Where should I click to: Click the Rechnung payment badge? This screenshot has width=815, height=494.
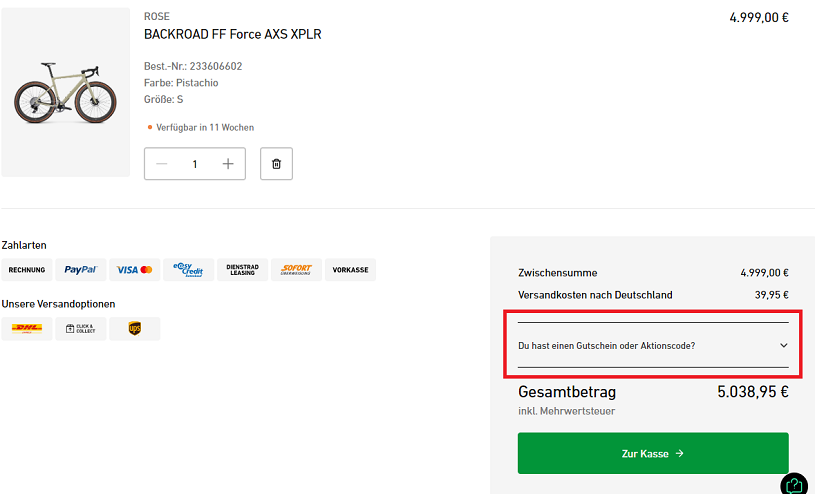pyautogui.click(x=27, y=270)
